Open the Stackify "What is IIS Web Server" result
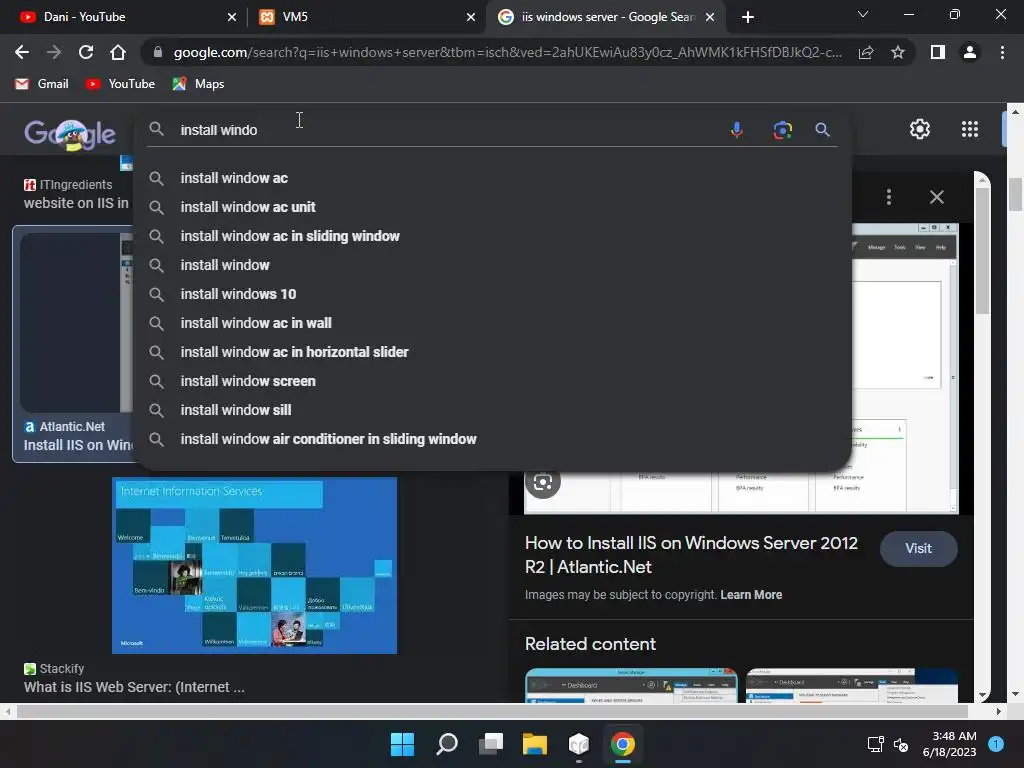Image resolution: width=1024 pixels, height=768 pixels. click(x=134, y=687)
